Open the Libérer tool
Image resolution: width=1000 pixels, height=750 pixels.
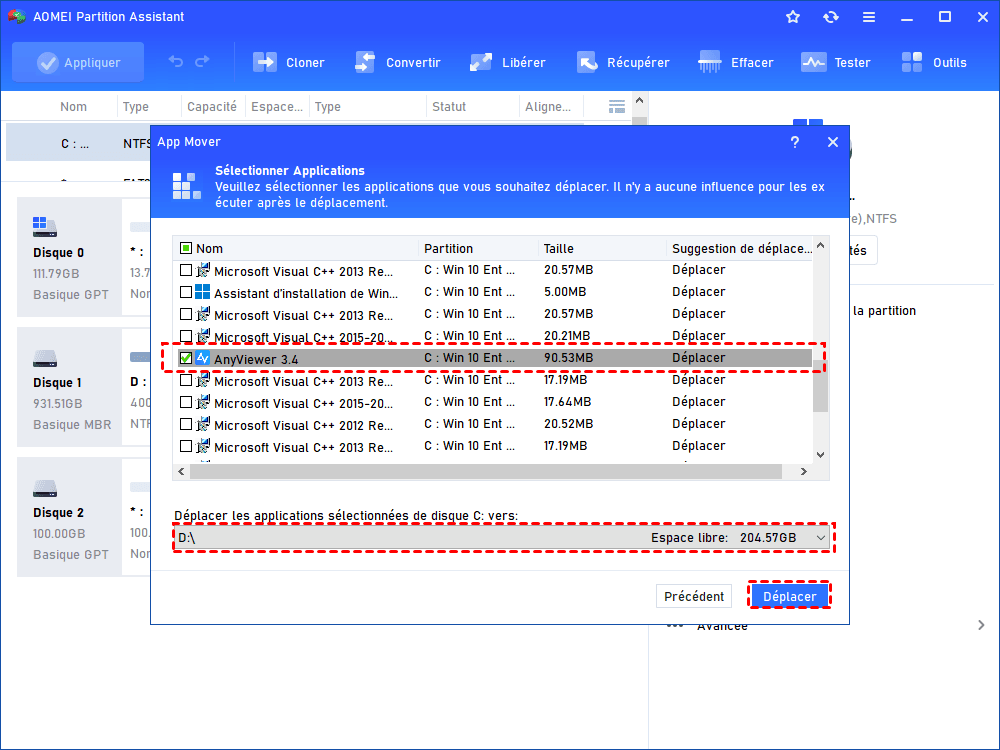tap(508, 62)
